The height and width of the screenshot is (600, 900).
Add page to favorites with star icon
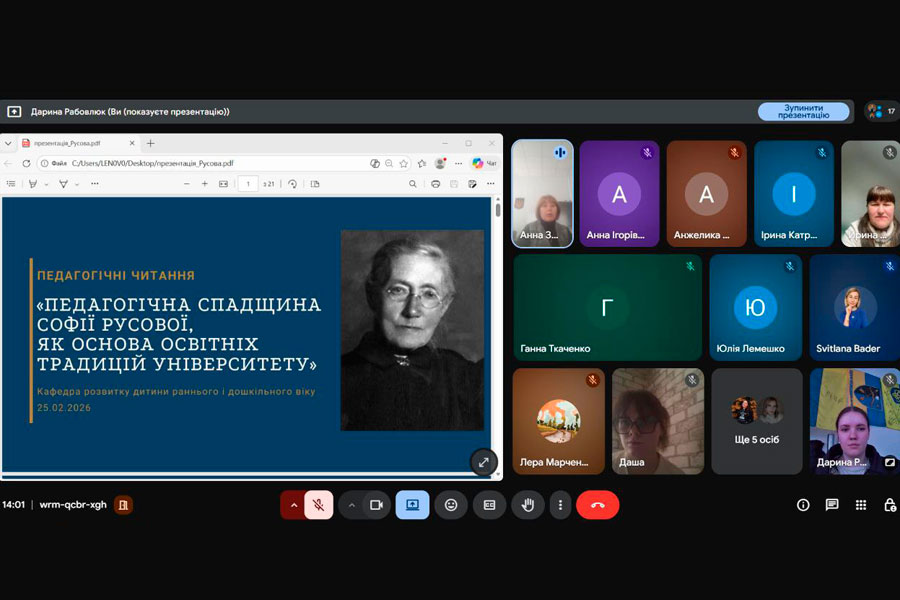[x=404, y=164]
